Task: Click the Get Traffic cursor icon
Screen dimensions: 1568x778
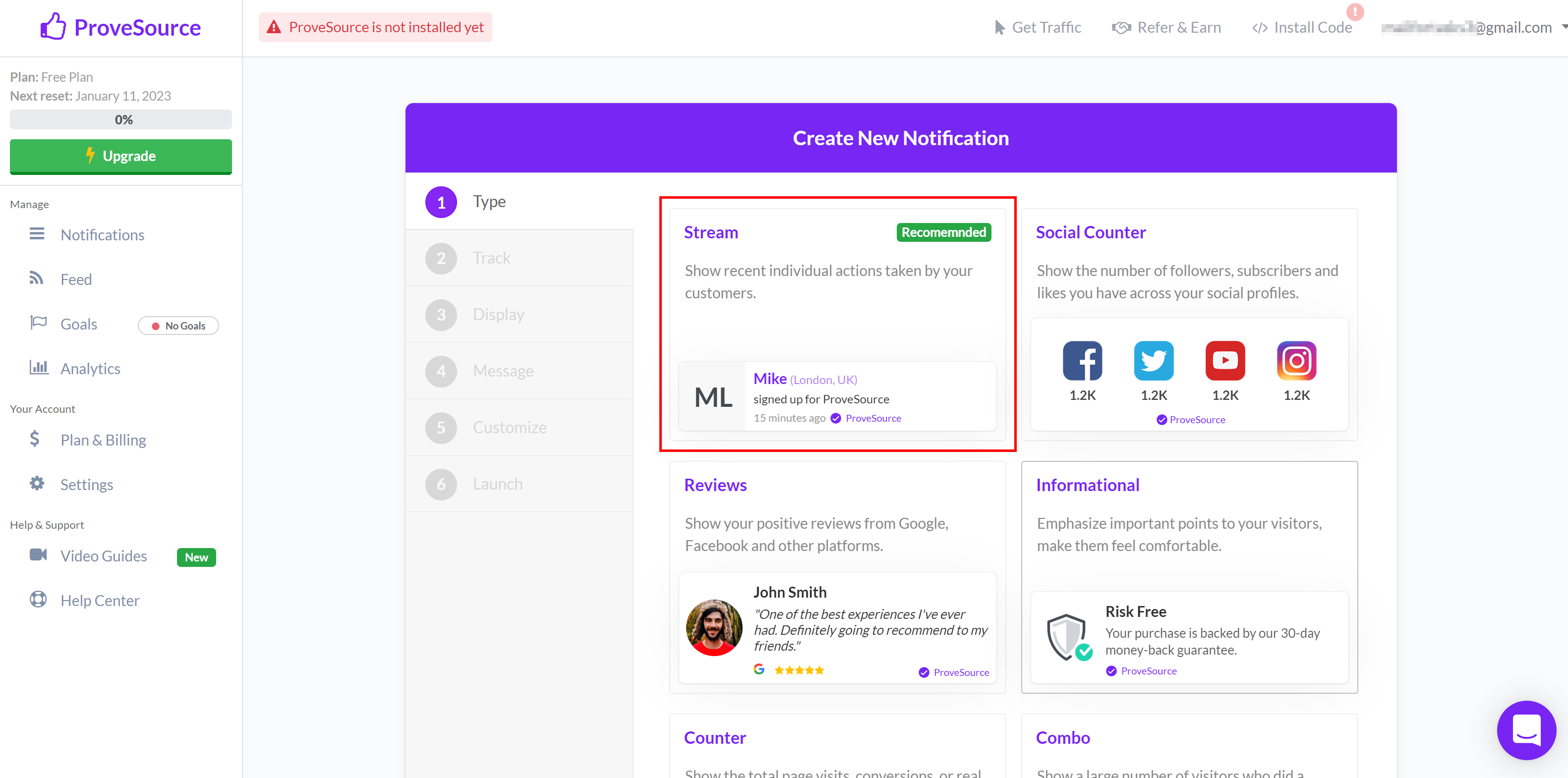Action: (999, 27)
